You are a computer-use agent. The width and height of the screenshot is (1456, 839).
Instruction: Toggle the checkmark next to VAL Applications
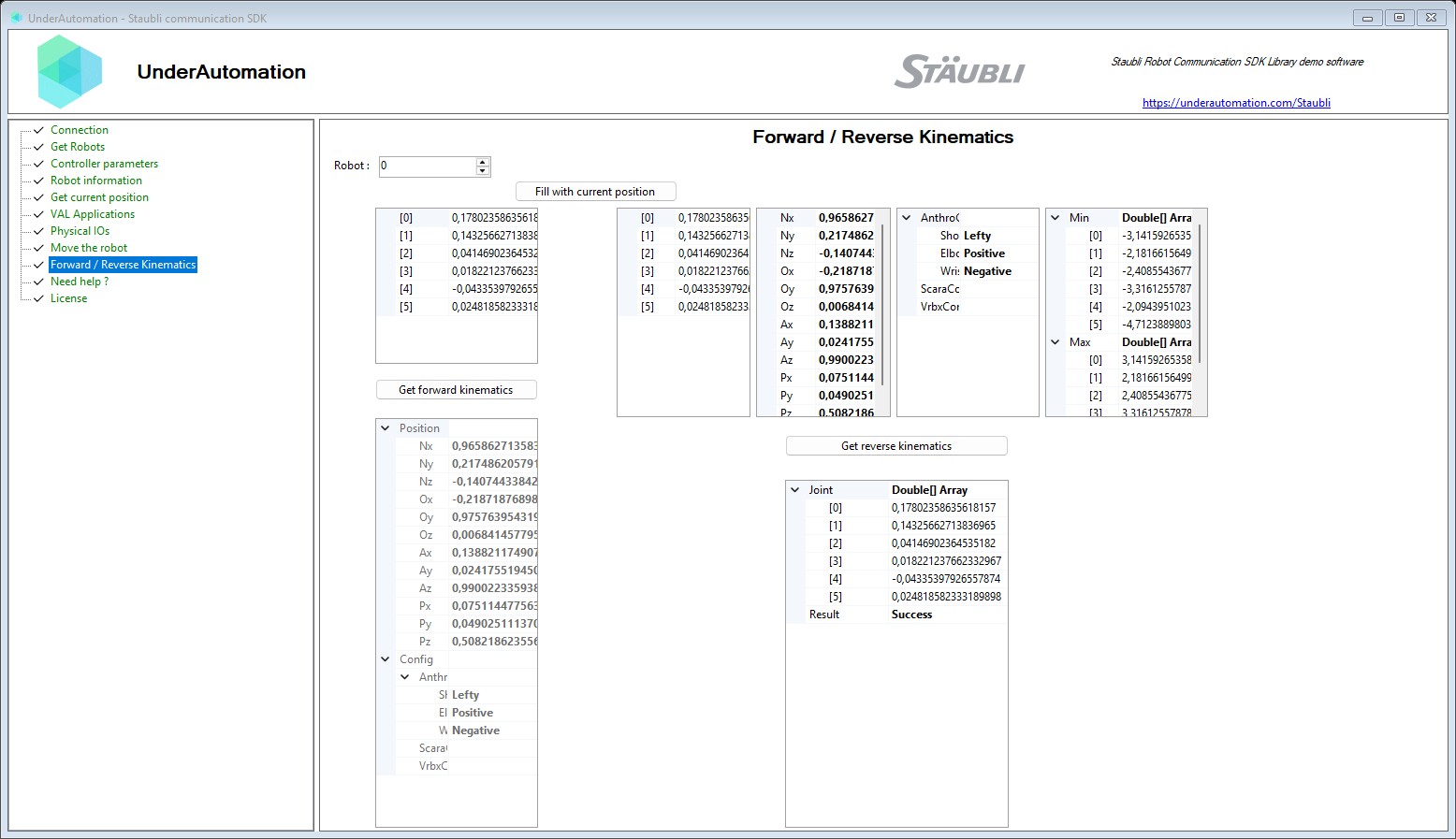(37, 213)
